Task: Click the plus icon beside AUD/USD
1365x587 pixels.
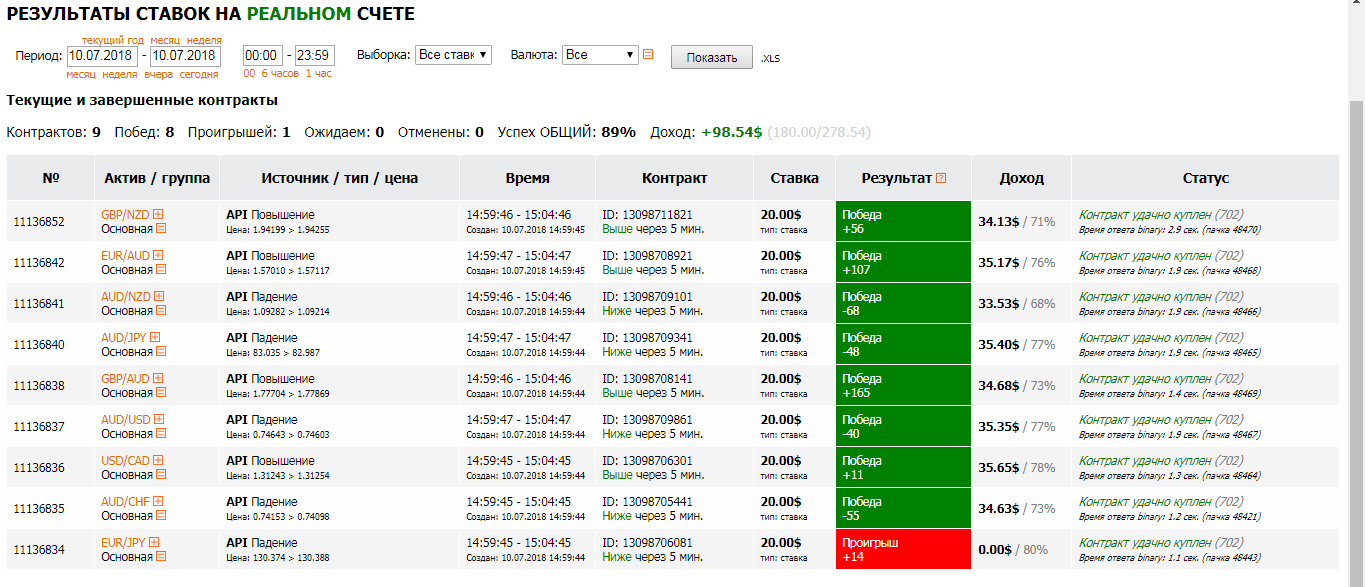Action: pyautogui.click(x=159, y=419)
